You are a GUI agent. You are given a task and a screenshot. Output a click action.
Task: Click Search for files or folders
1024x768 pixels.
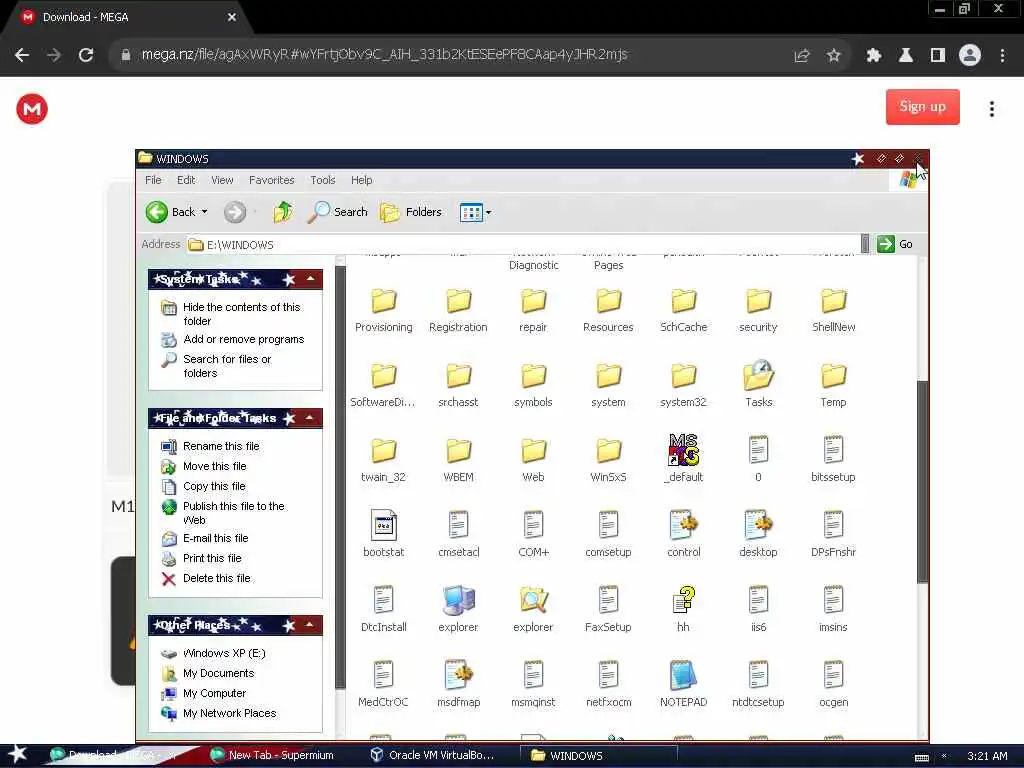click(227, 366)
